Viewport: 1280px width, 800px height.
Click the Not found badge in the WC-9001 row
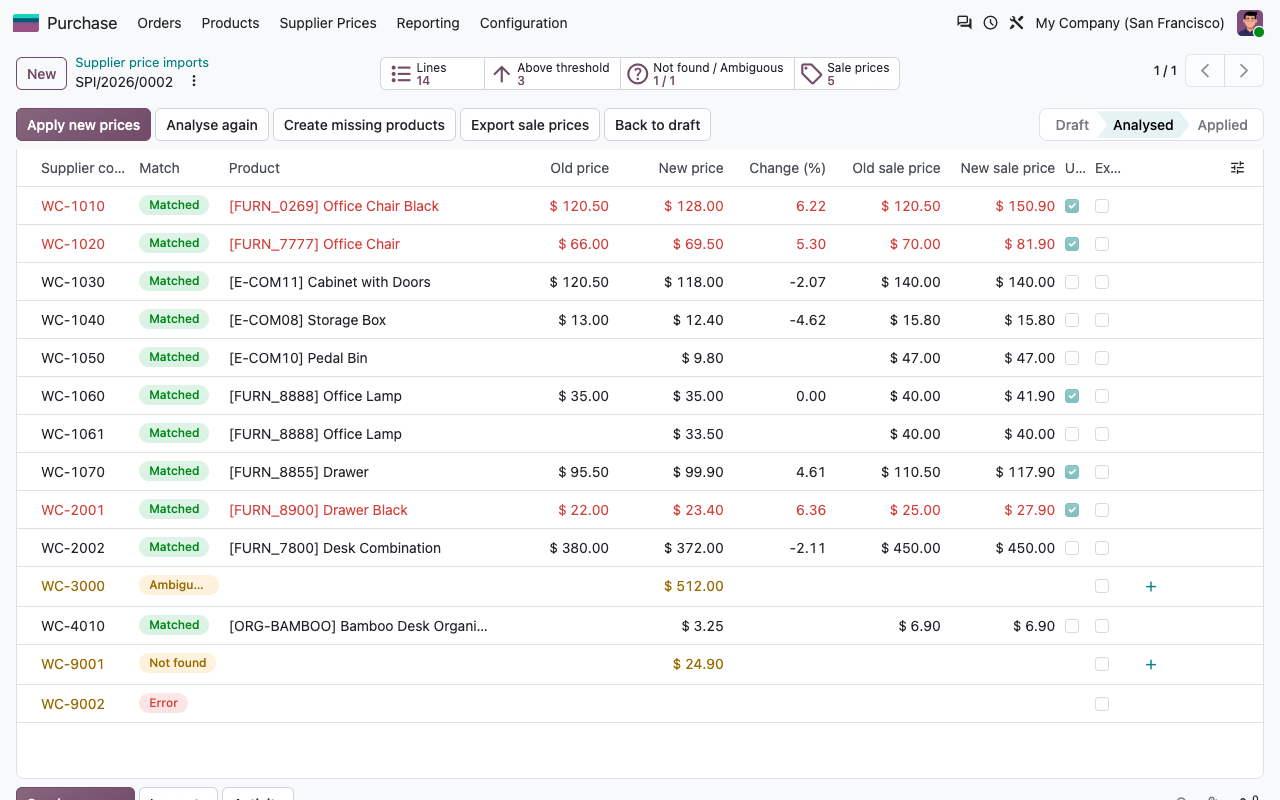[178, 663]
